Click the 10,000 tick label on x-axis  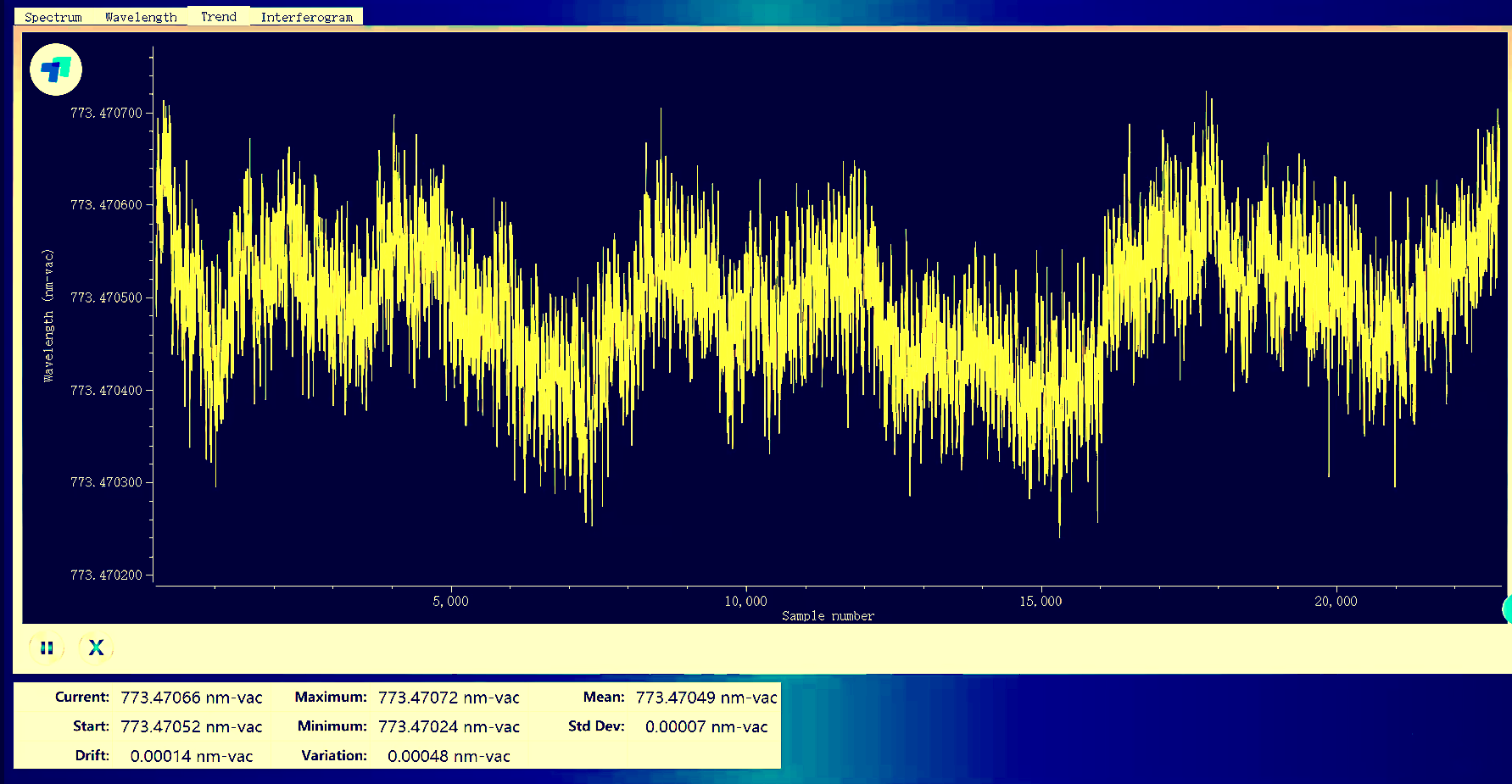point(745,602)
